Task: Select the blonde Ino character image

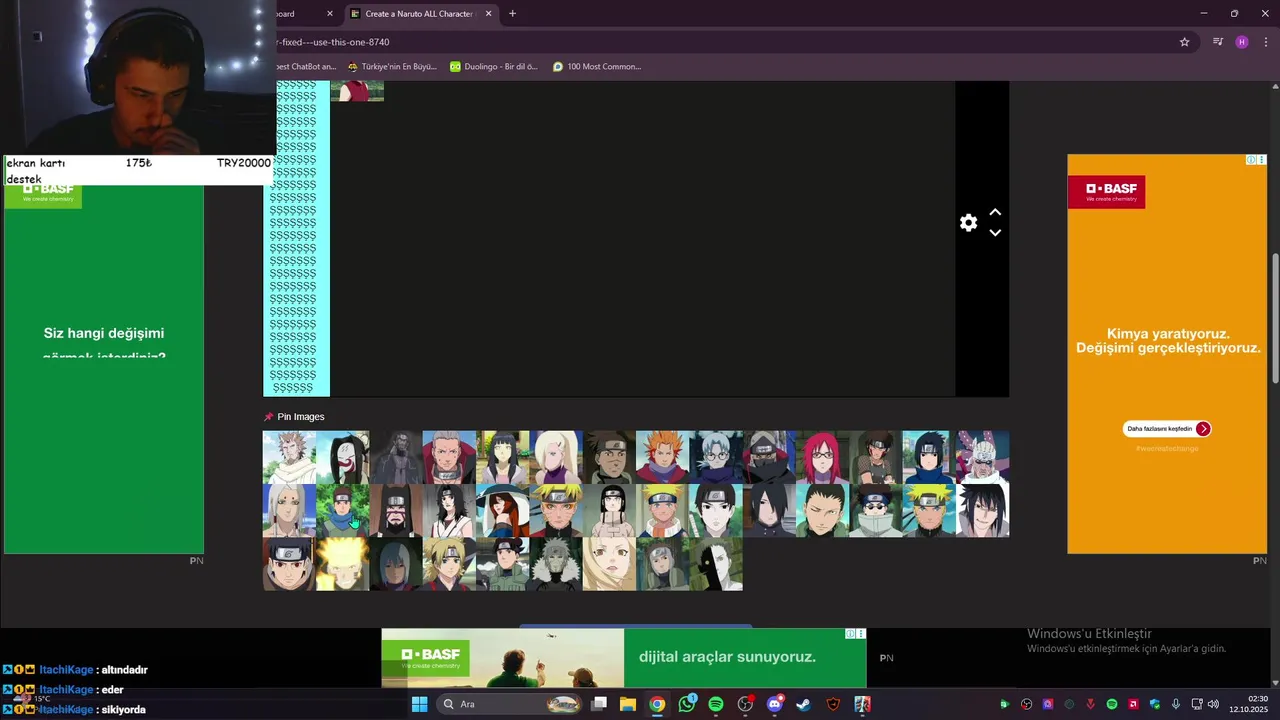Action: (x=556, y=457)
